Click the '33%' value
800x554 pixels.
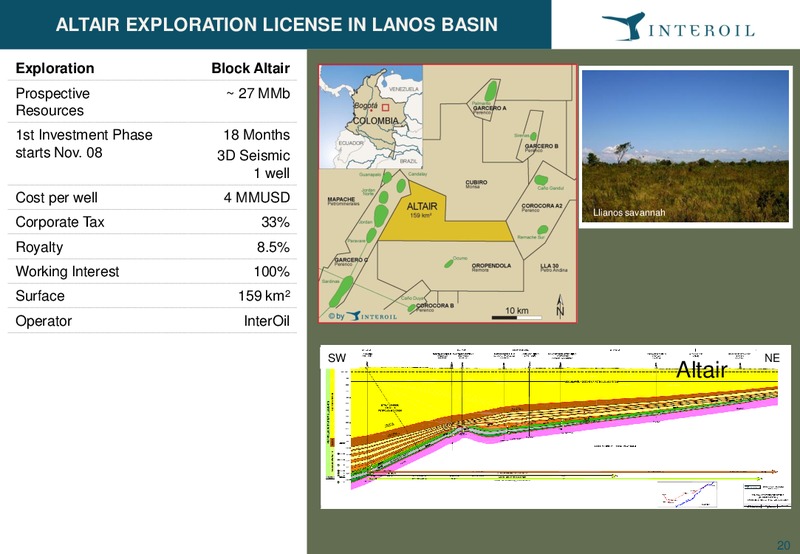(x=276, y=222)
